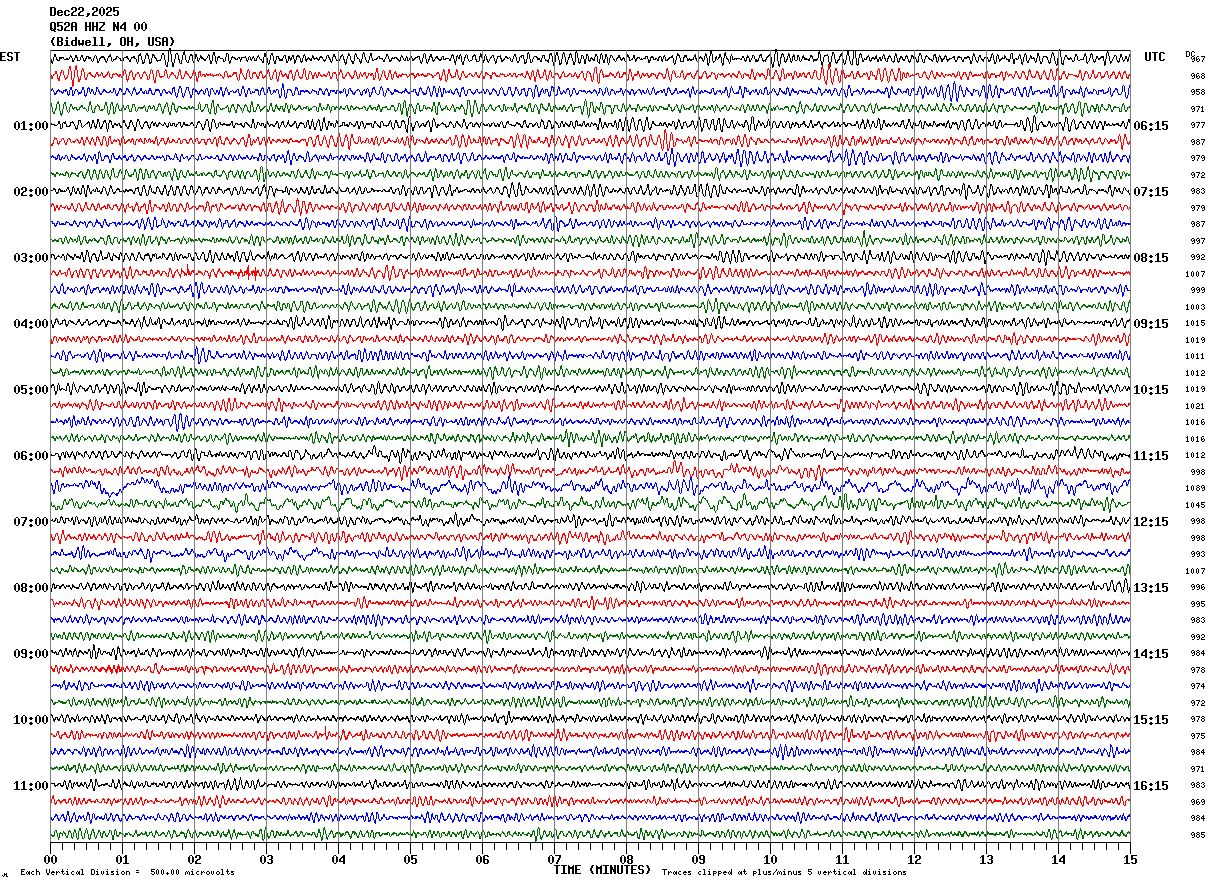1210x886 pixels.
Task: Click minute tick label 03 on axis
Action: pos(266,859)
